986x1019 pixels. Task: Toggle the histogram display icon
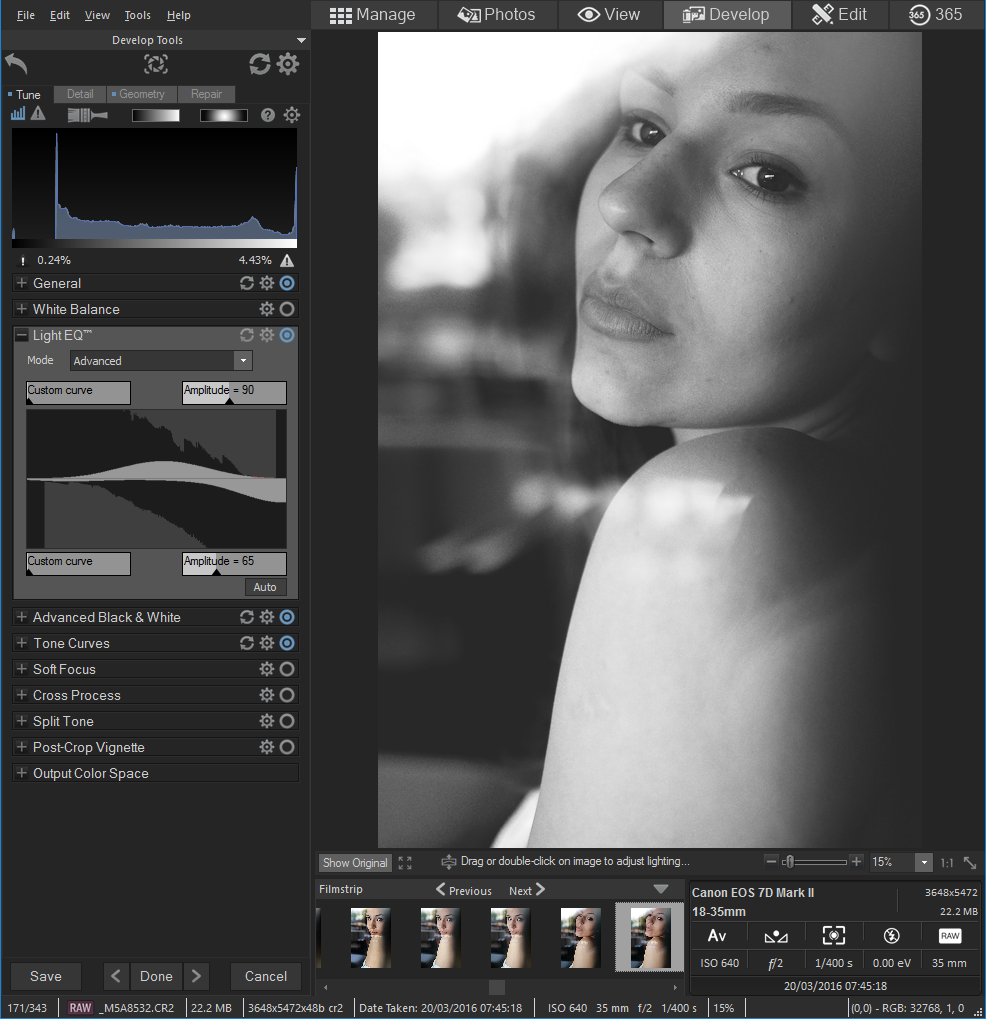[18, 114]
